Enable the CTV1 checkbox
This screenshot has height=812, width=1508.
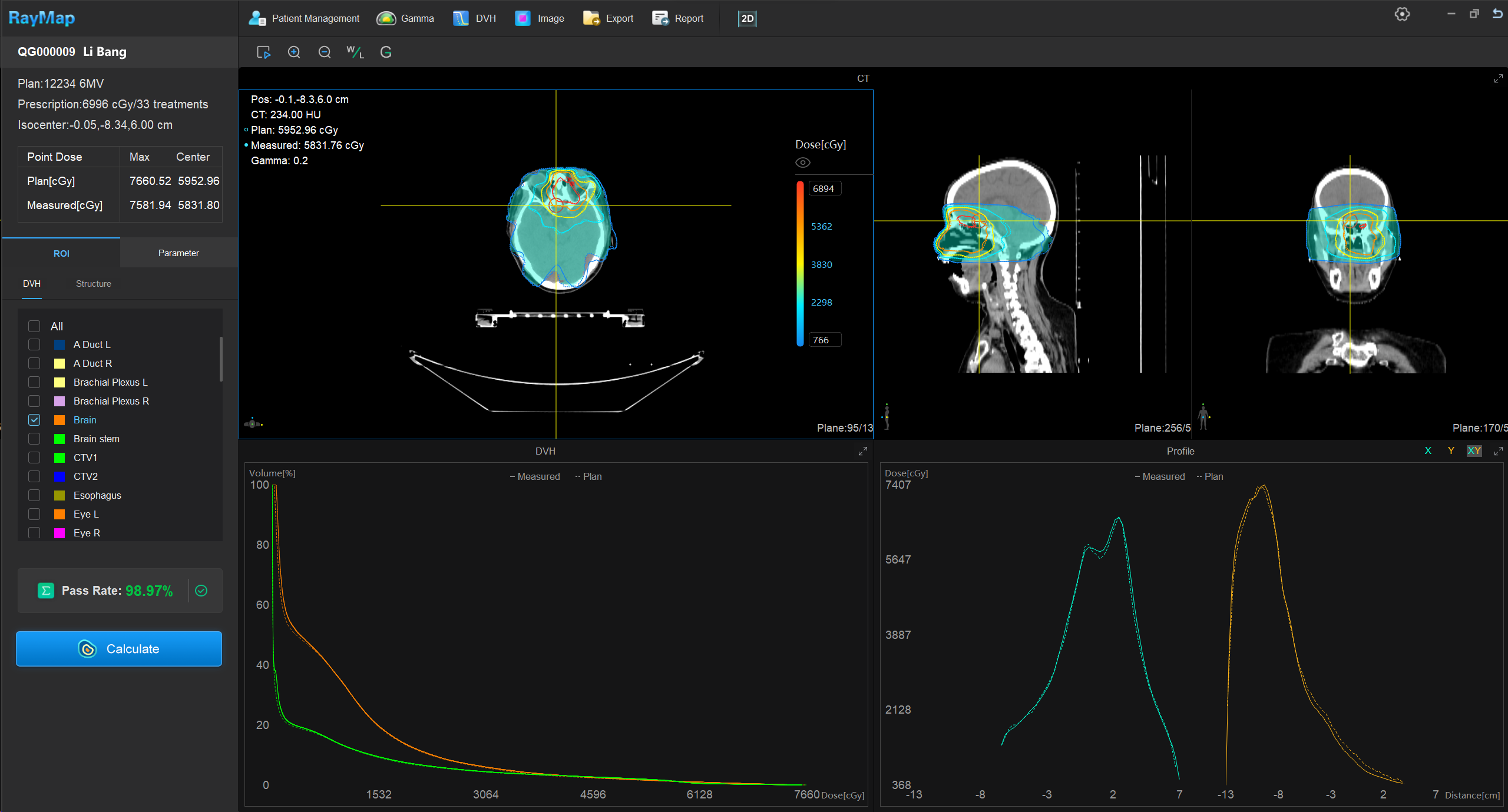coord(34,458)
